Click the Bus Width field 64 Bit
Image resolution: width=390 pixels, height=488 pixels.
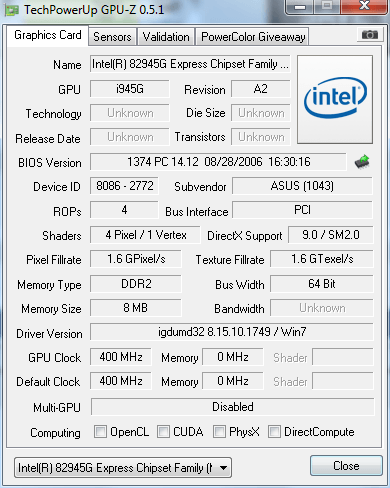[322, 284]
